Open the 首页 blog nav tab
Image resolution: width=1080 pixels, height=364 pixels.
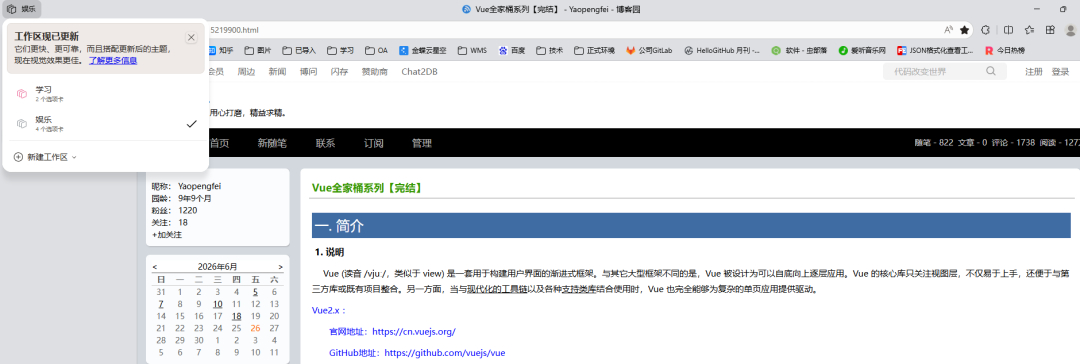pyautogui.click(x=219, y=143)
